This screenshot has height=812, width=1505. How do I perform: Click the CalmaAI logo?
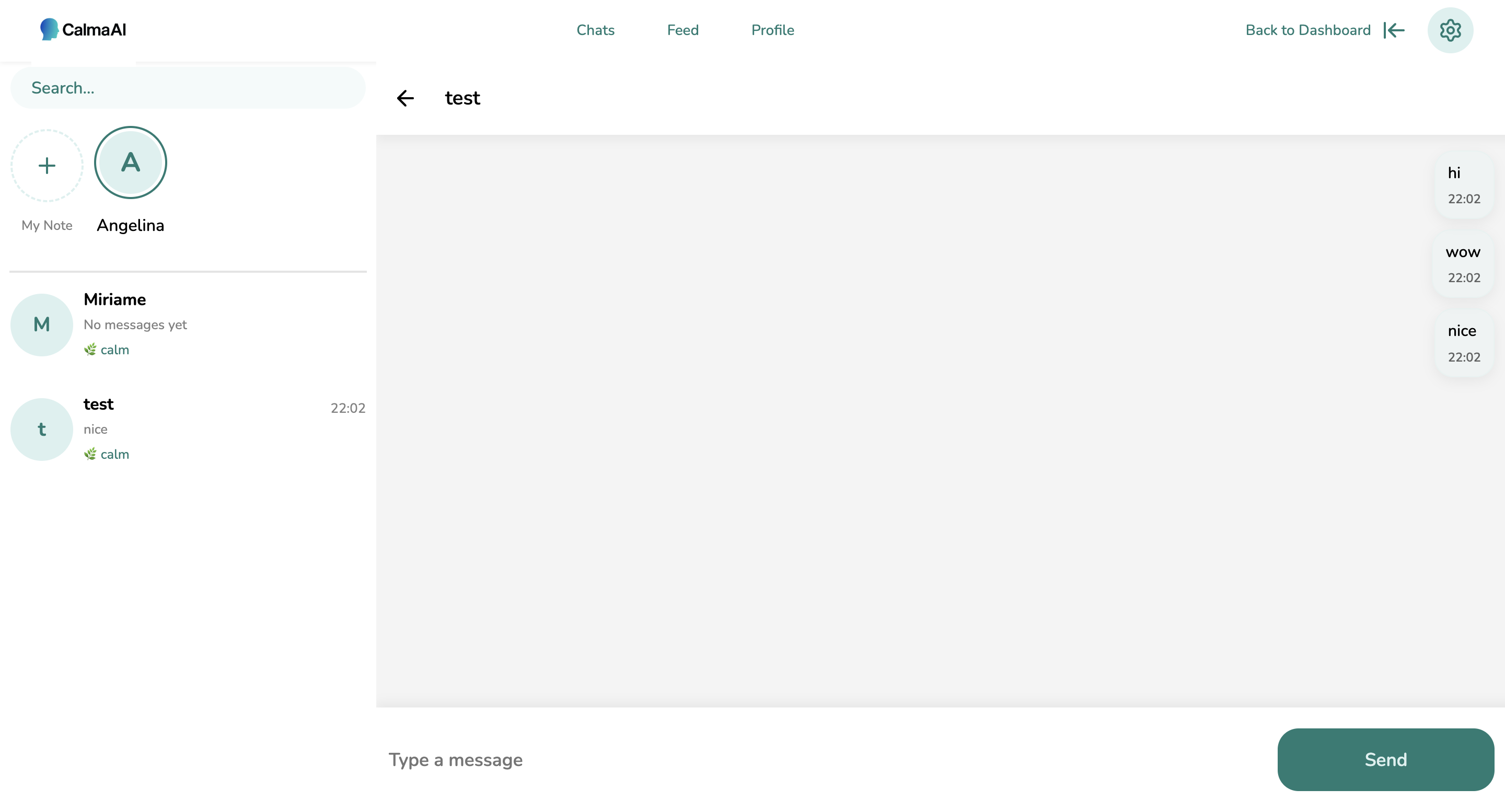83,30
